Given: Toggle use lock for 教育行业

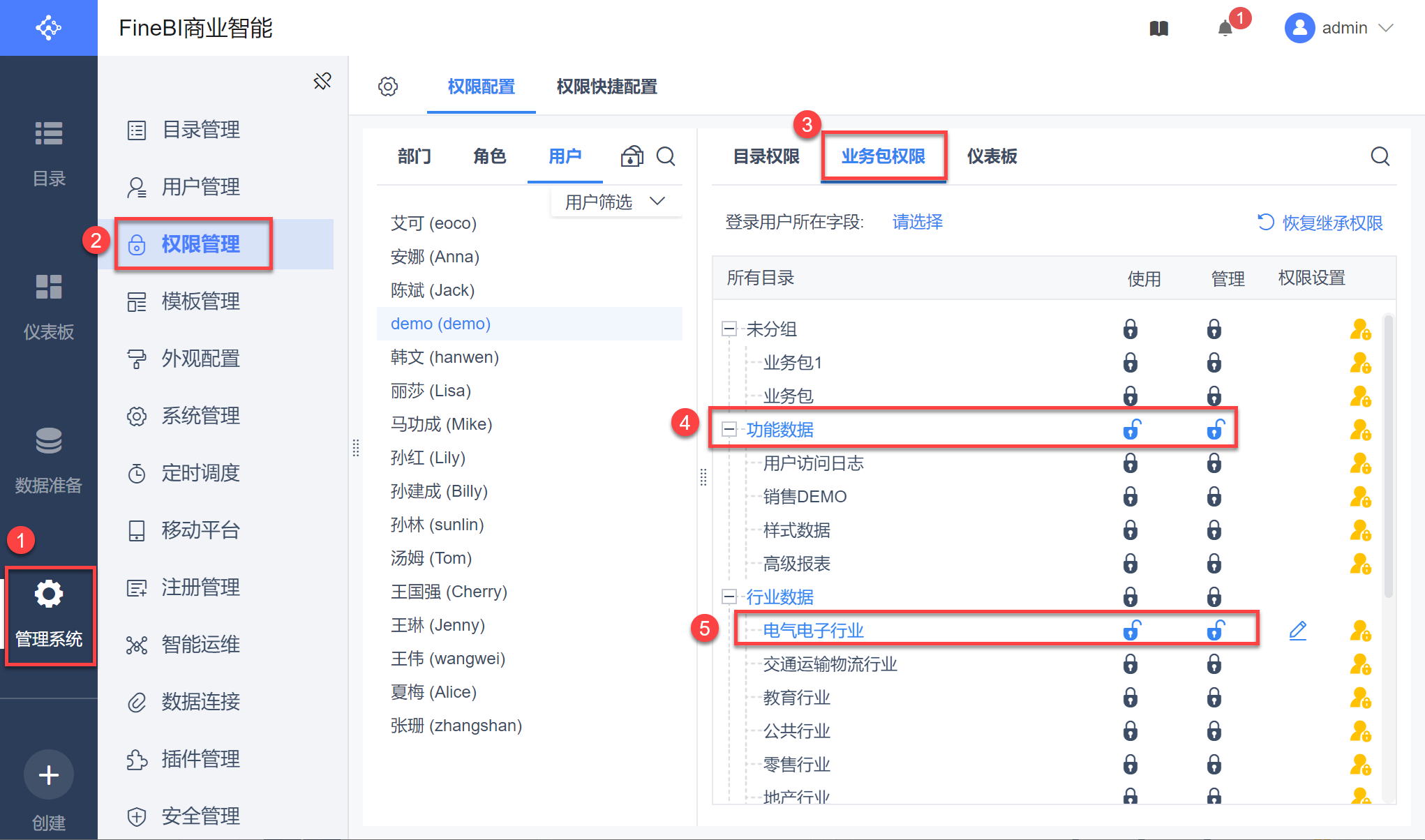Looking at the screenshot, I should coord(1131,698).
